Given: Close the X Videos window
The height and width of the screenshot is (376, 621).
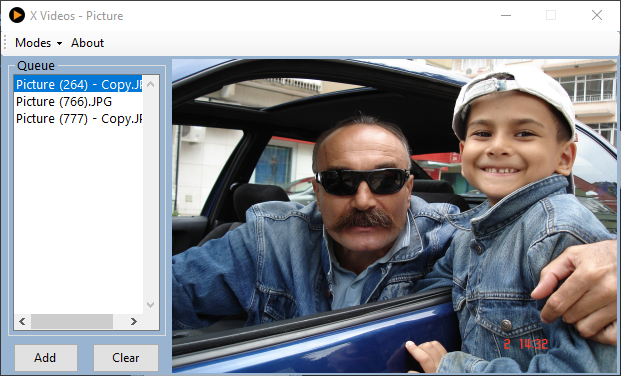Looking at the screenshot, I should [x=597, y=15].
